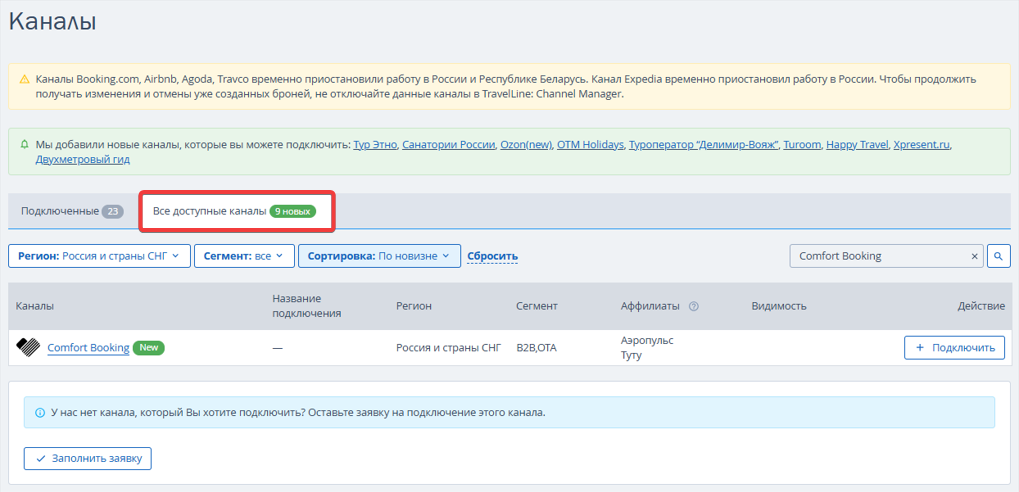Click the Comfort Booking channel logo
Screen dimensions: 1019x492
pos(29,348)
